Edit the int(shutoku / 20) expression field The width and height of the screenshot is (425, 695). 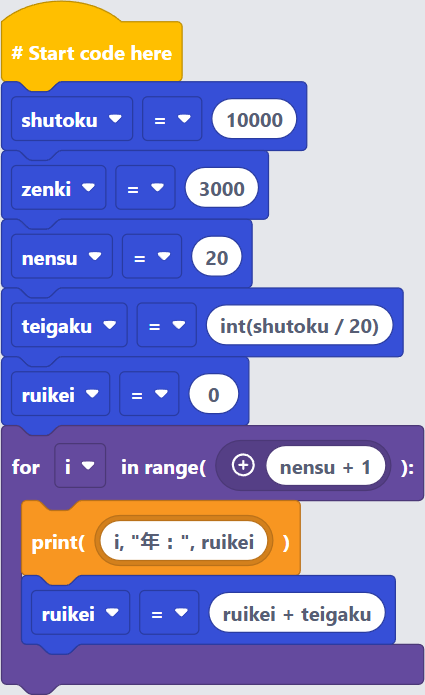coord(300,326)
